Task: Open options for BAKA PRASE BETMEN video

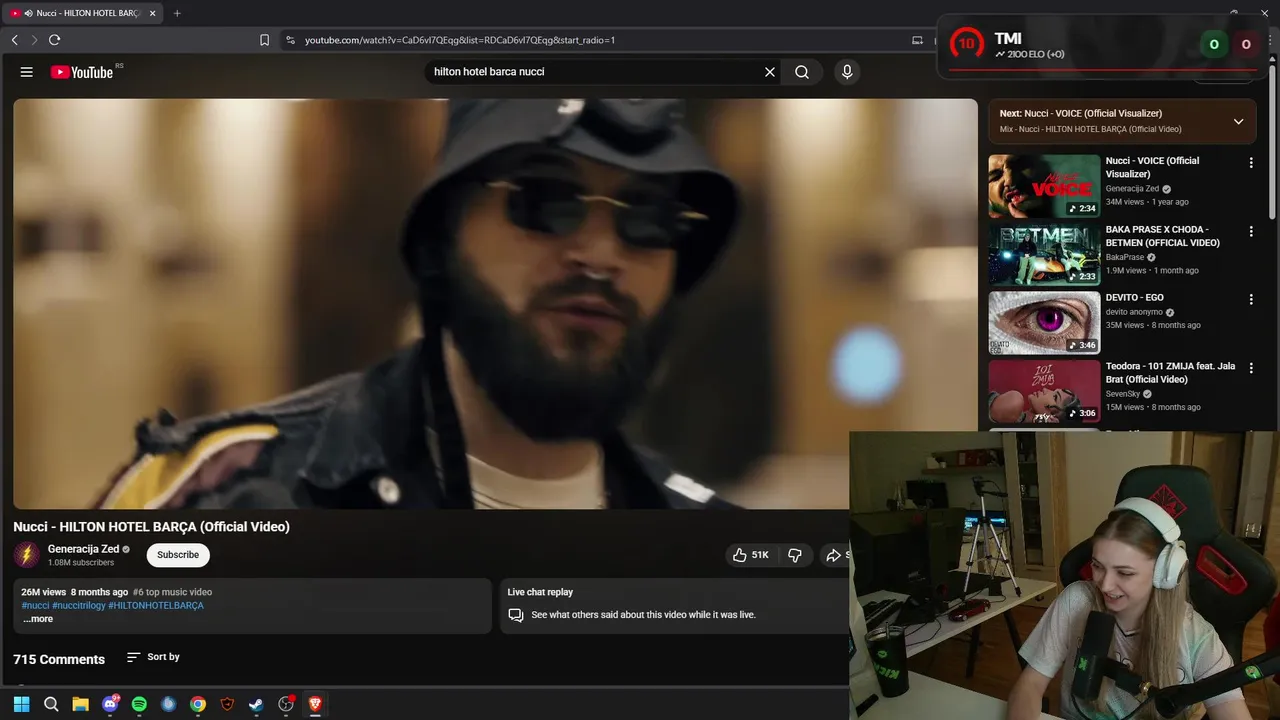Action: click(x=1250, y=231)
